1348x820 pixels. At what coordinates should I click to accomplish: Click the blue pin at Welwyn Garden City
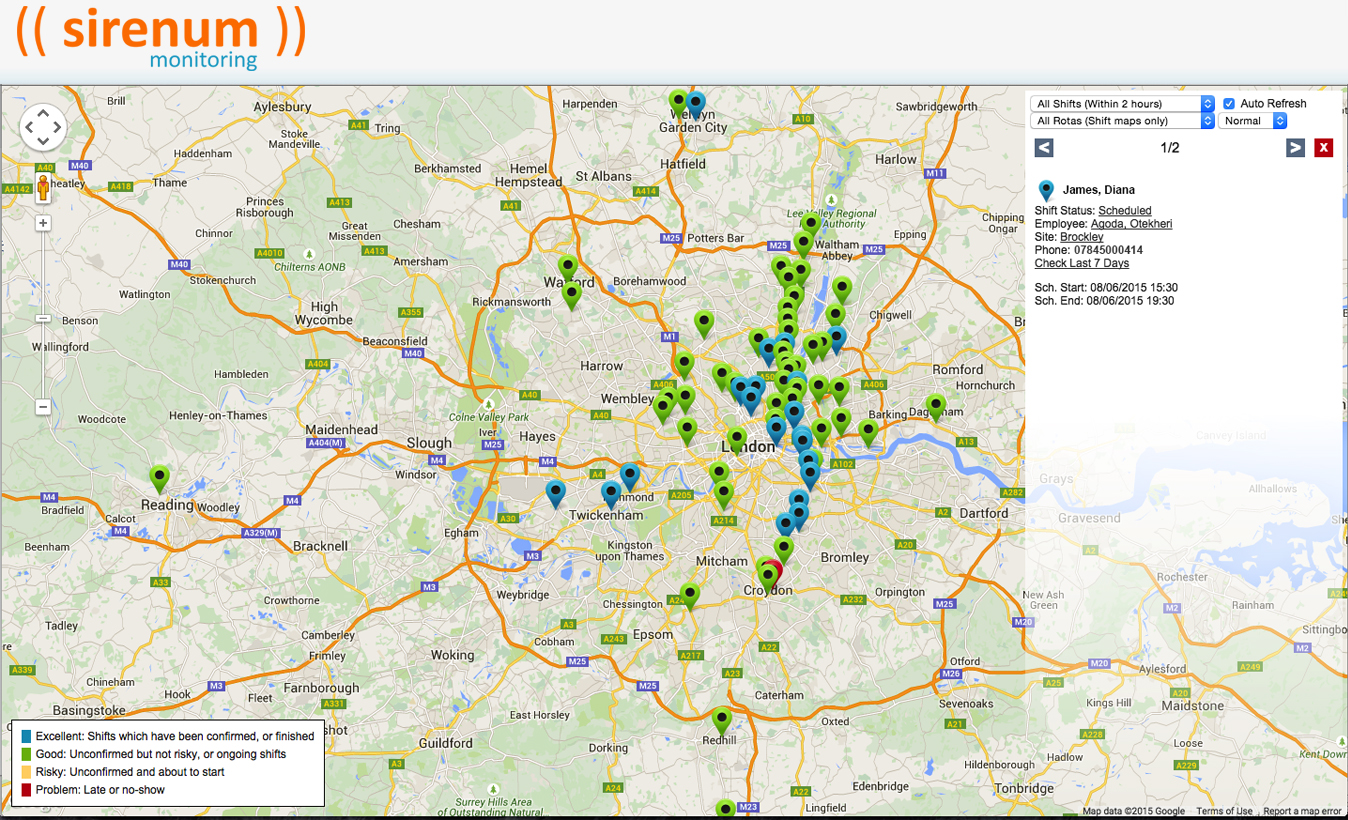click(x=696, y=103)
